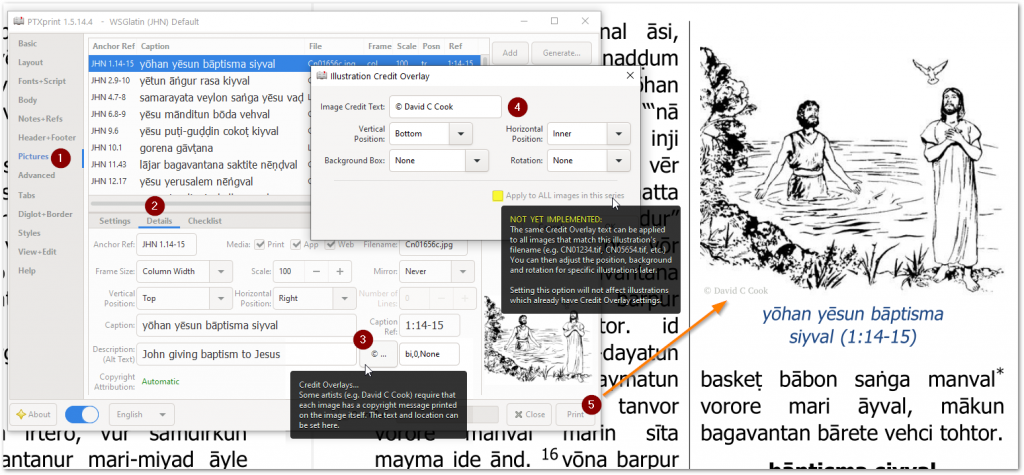Select row JHN 1.14-15 yōhan yēsun bāptisma
Viewport: 1024px width, 475px height.
(284, 64)
